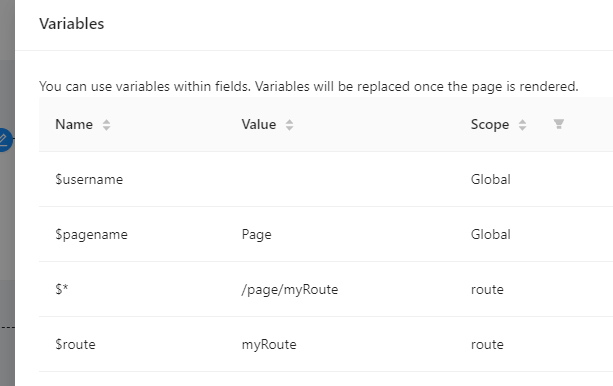Select the $route variable name
This screenshot has width=613, height=386.
click(75, 344)
